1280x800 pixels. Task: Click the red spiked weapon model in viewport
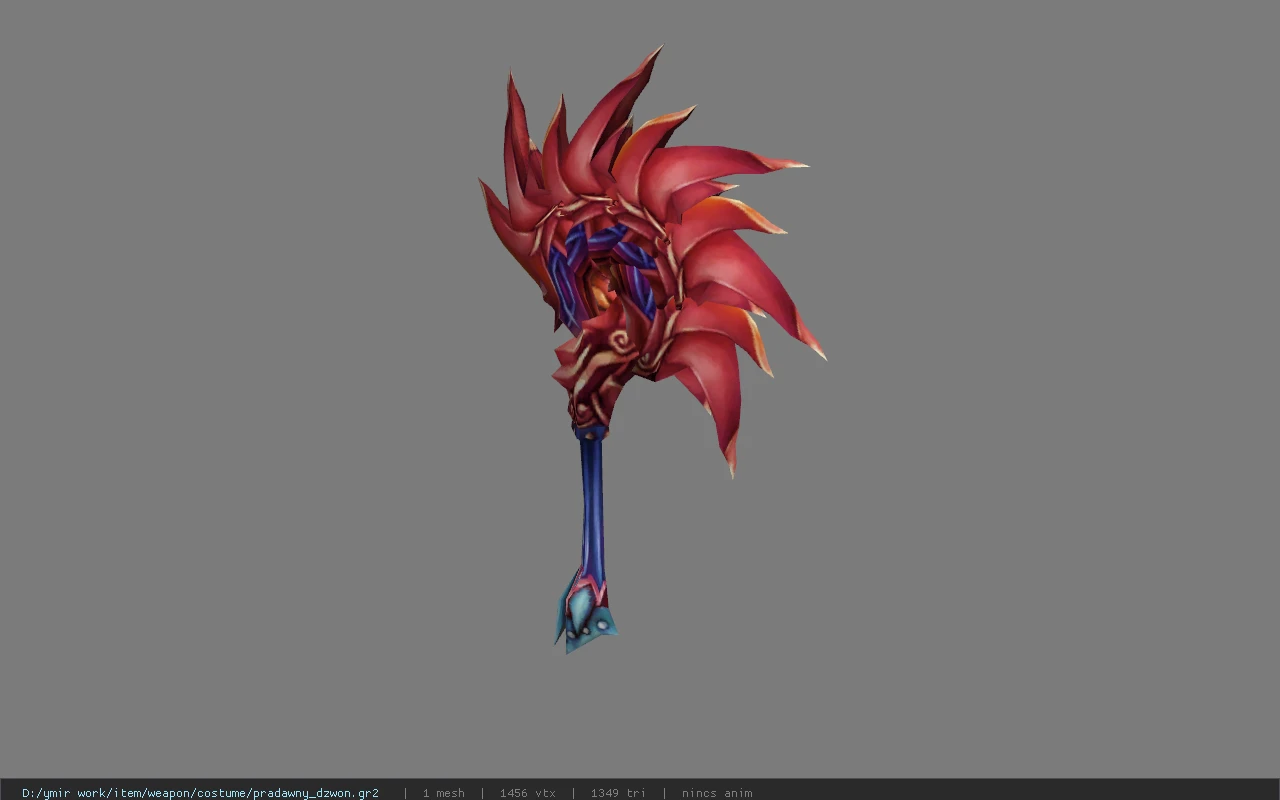[650, 350]
